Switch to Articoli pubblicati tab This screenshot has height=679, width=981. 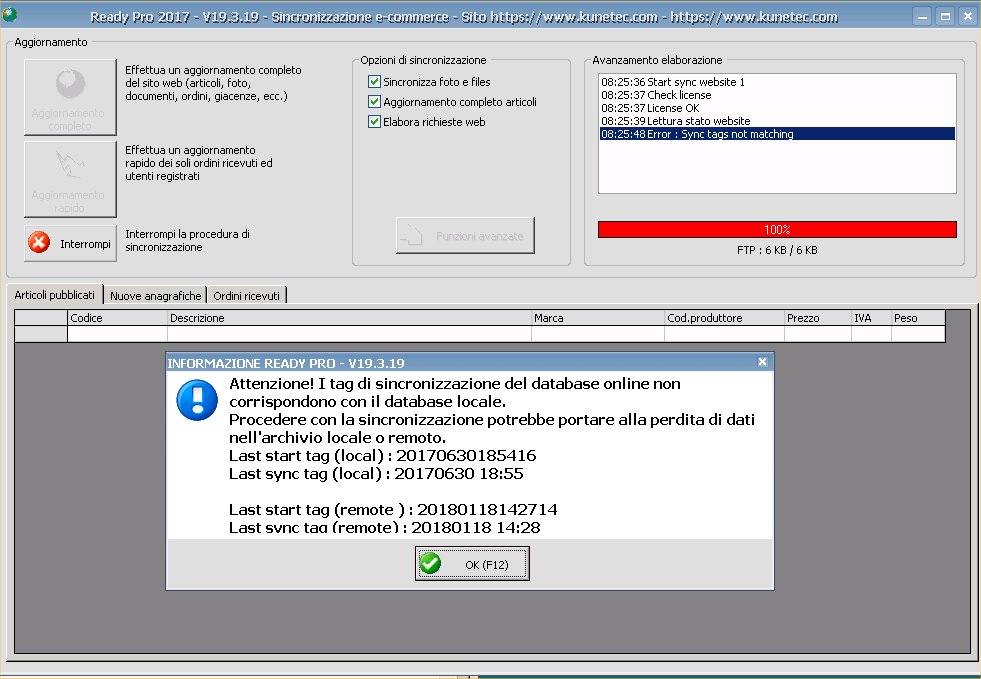54,295
